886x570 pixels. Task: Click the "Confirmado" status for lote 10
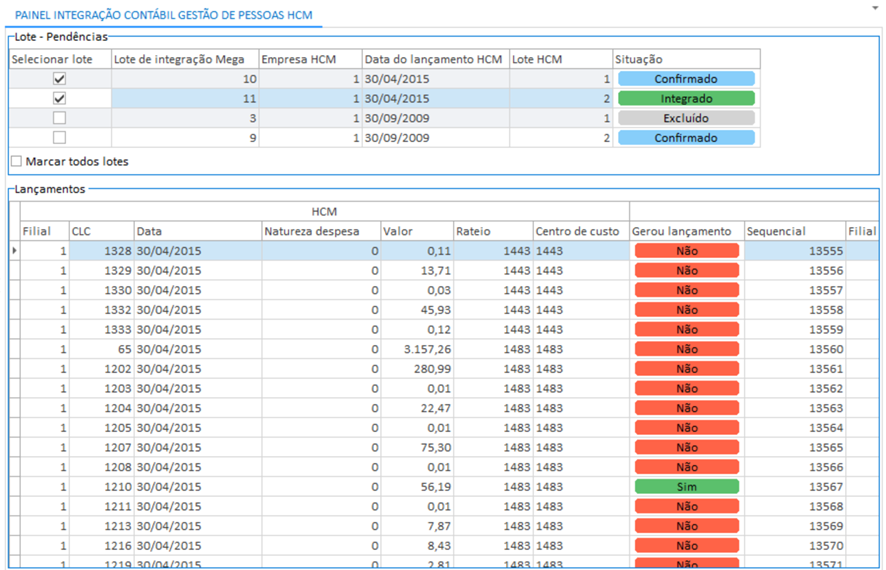(686, 79)
